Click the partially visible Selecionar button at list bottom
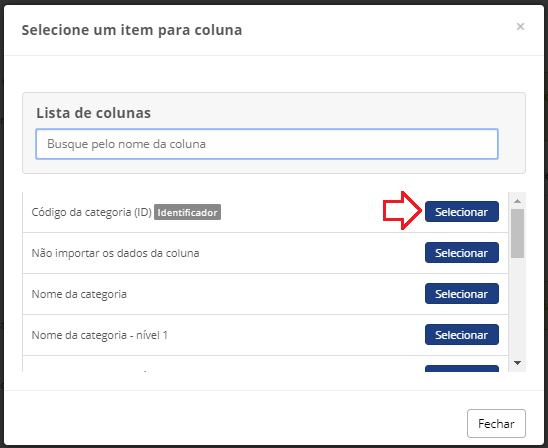Image resolution: width=548 pixels, height=448 pixels. click(462, 369)
